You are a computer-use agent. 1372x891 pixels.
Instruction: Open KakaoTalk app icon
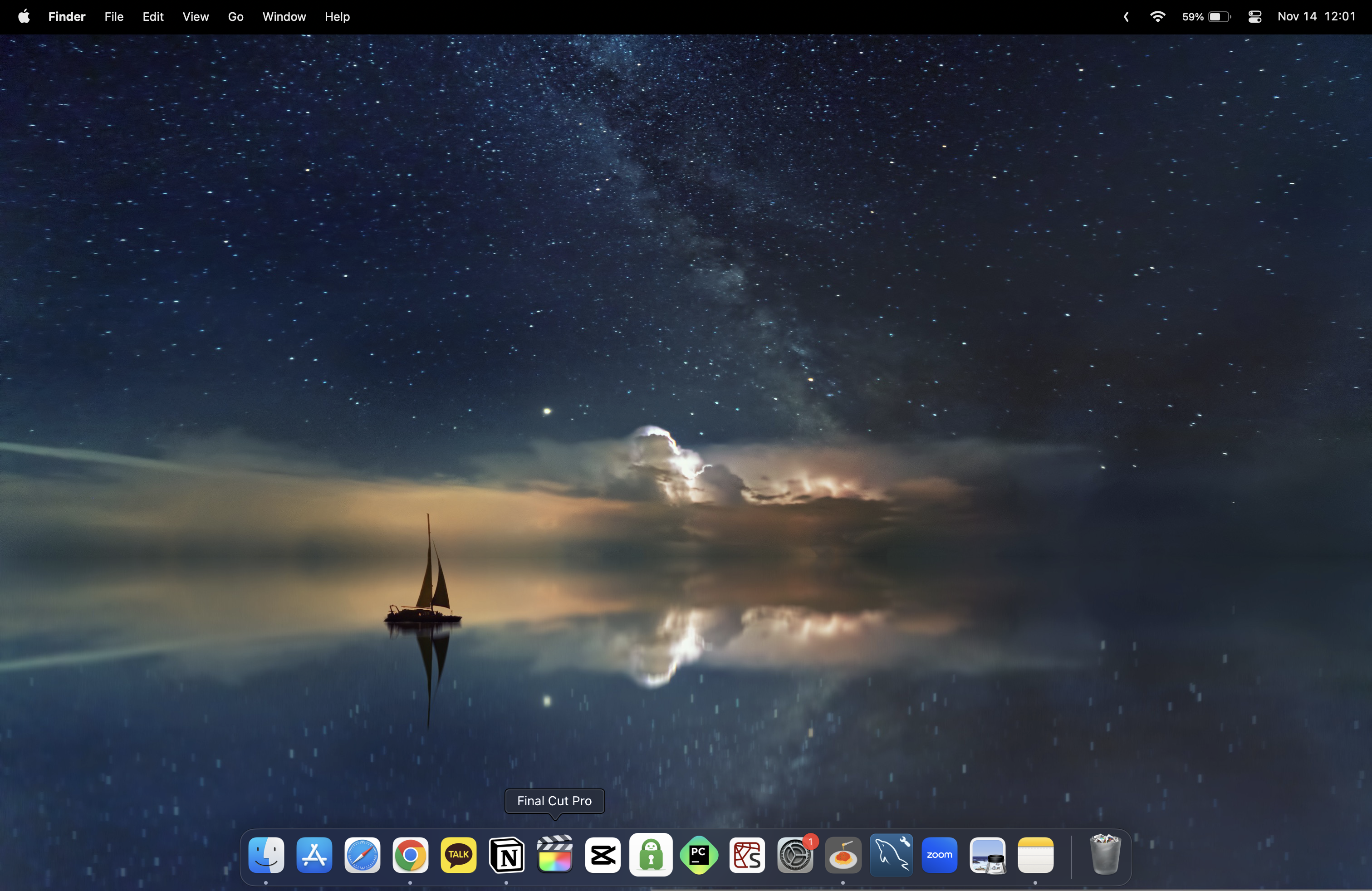pyautogui.click(x=458, y=855)
